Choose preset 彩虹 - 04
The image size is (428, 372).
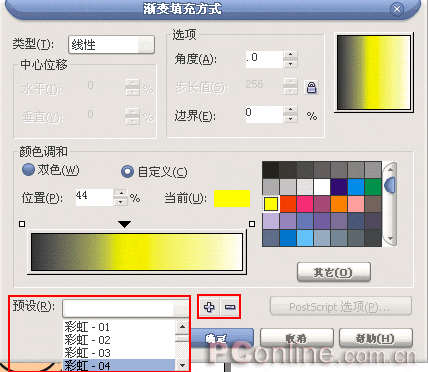(119, 365)
